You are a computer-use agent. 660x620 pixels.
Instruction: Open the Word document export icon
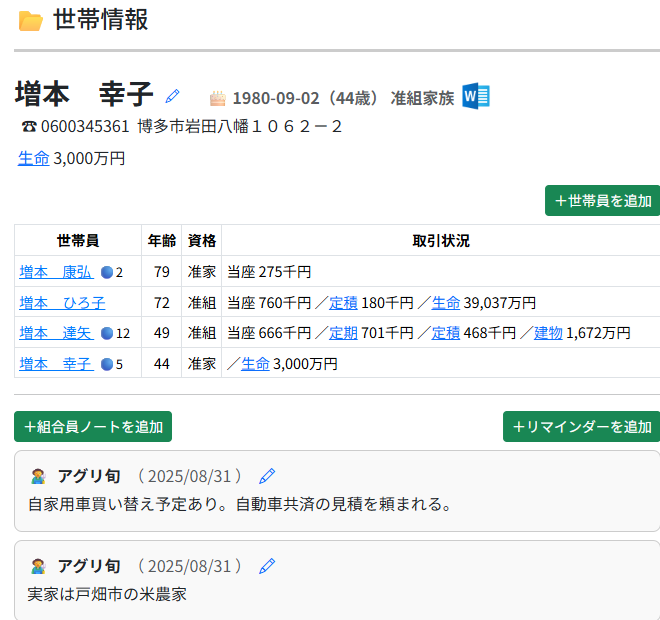(476, 97)
